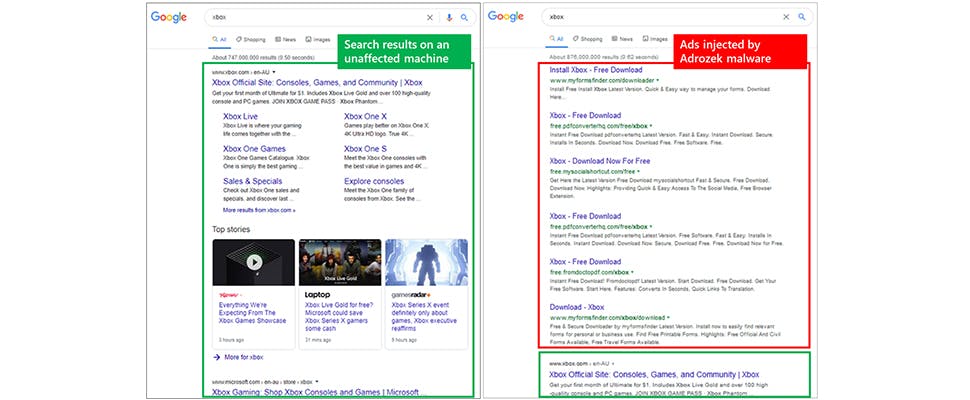Expand the dropdown arrow next to www.microsoft.com › en-au › store
The height and width of the screenshot is (400, 970).
pyautogui.click(x=317, y=382)
